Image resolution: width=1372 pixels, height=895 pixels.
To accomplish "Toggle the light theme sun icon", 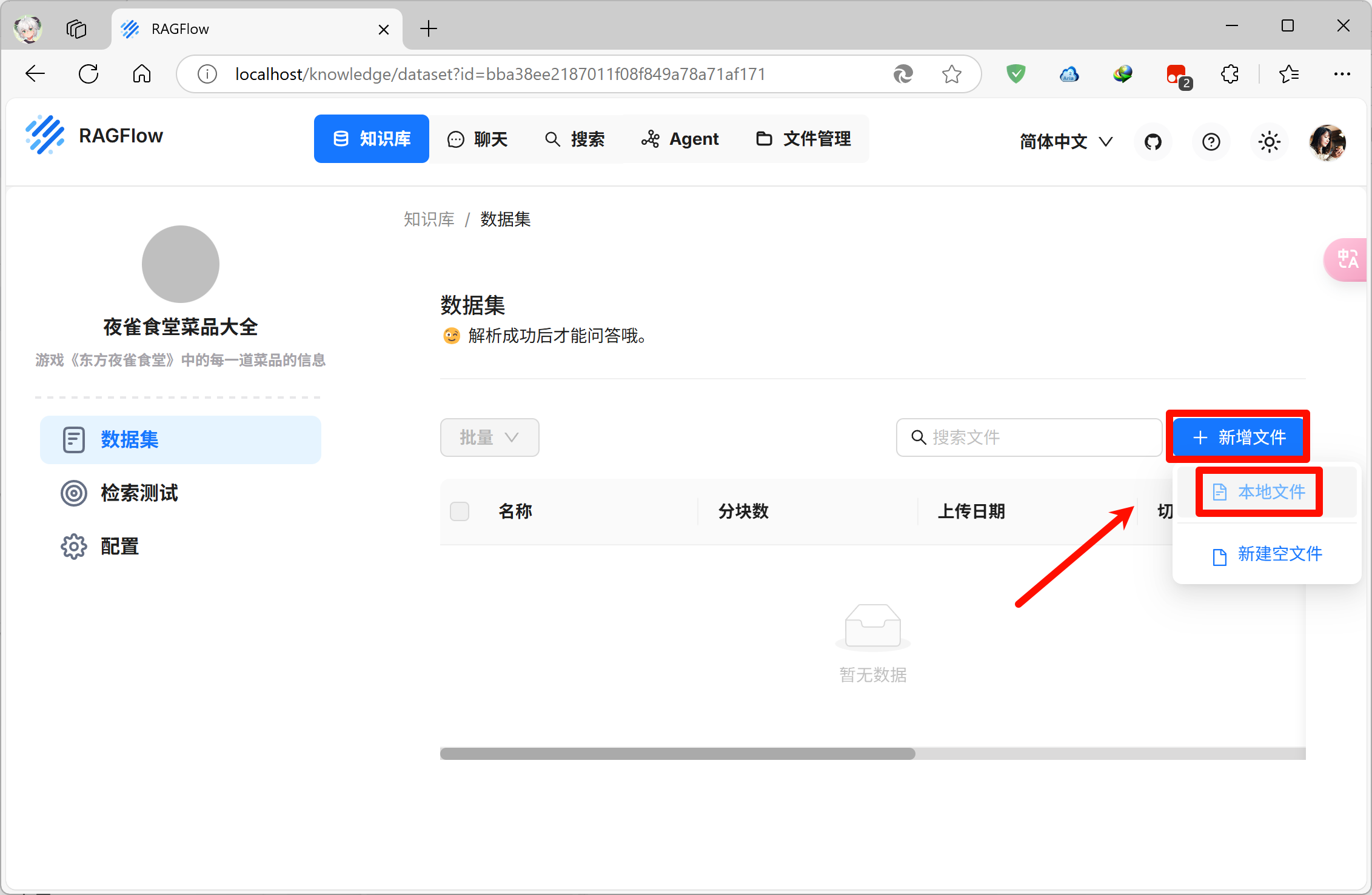I will tap(1269, 142).
